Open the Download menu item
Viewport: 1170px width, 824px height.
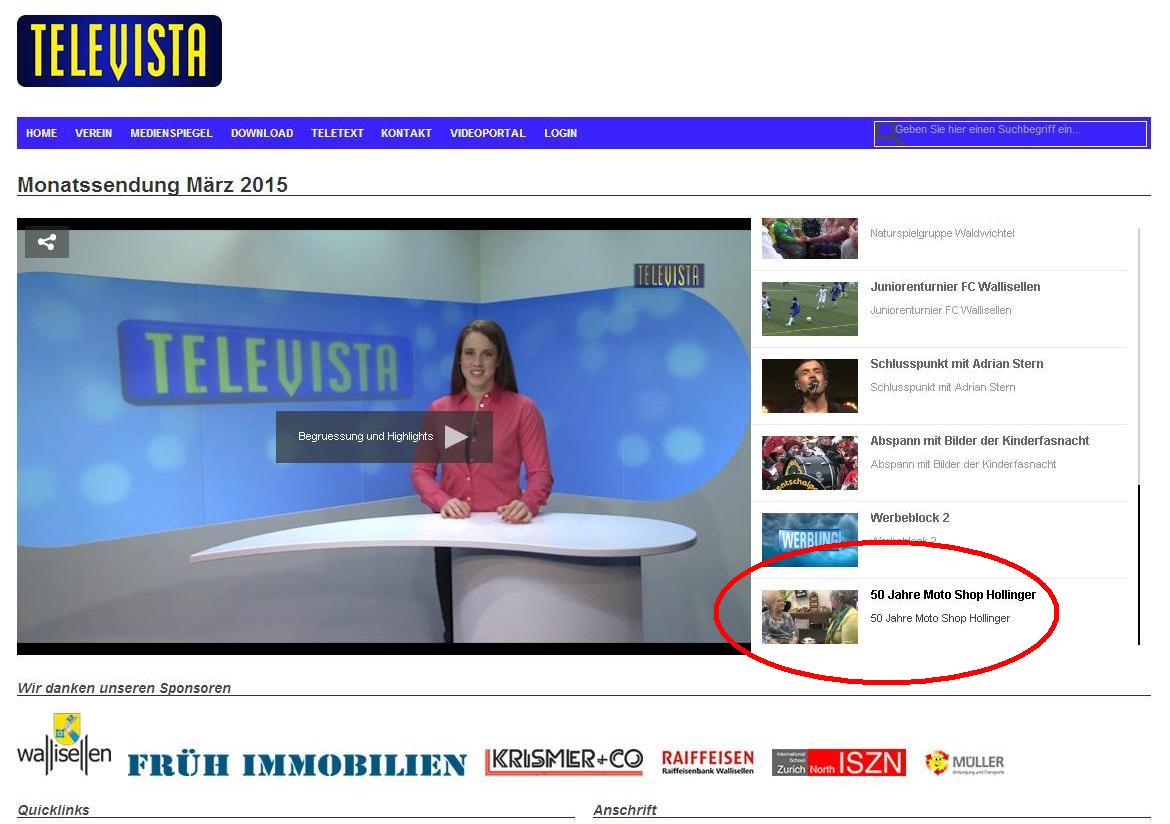coord(262,133)
